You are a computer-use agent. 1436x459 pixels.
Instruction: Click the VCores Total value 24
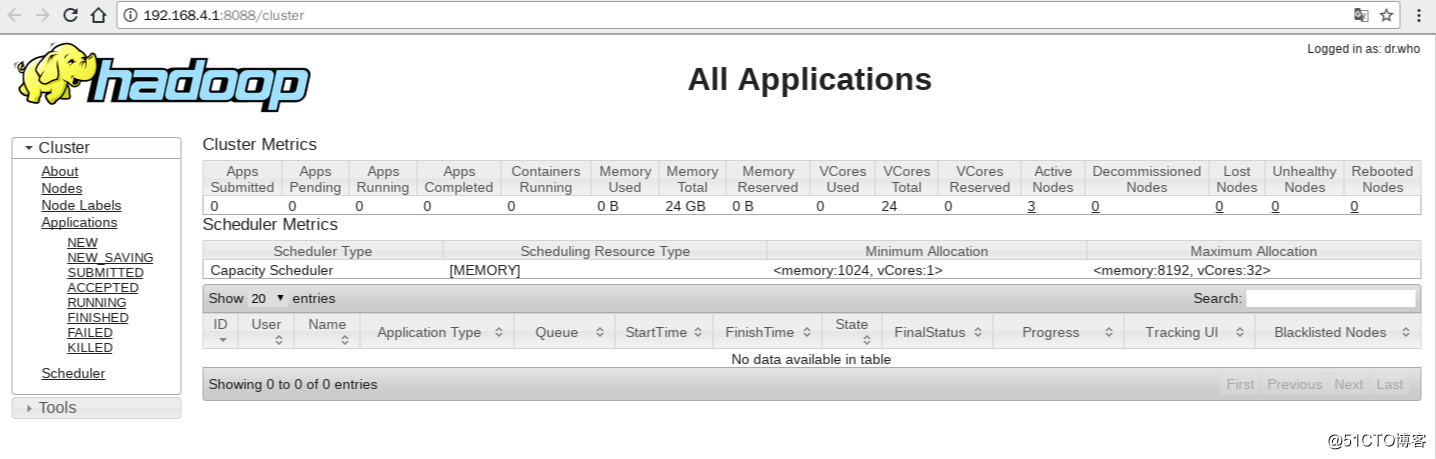pos(889,206)
